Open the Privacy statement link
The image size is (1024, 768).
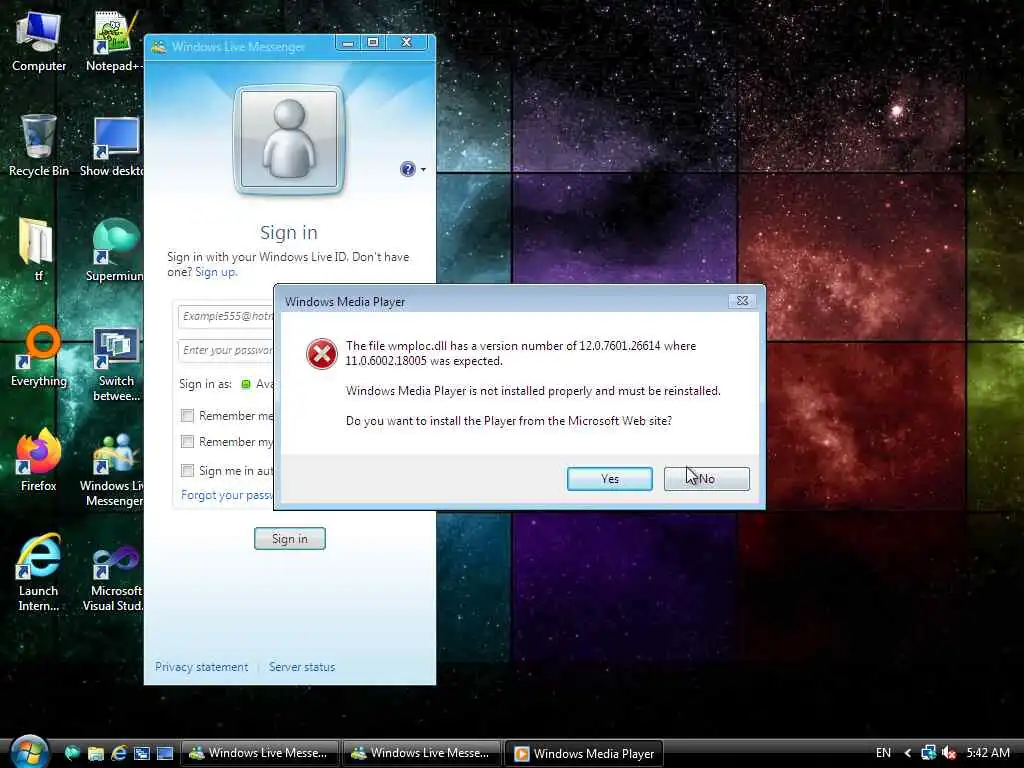coord(201,667)
